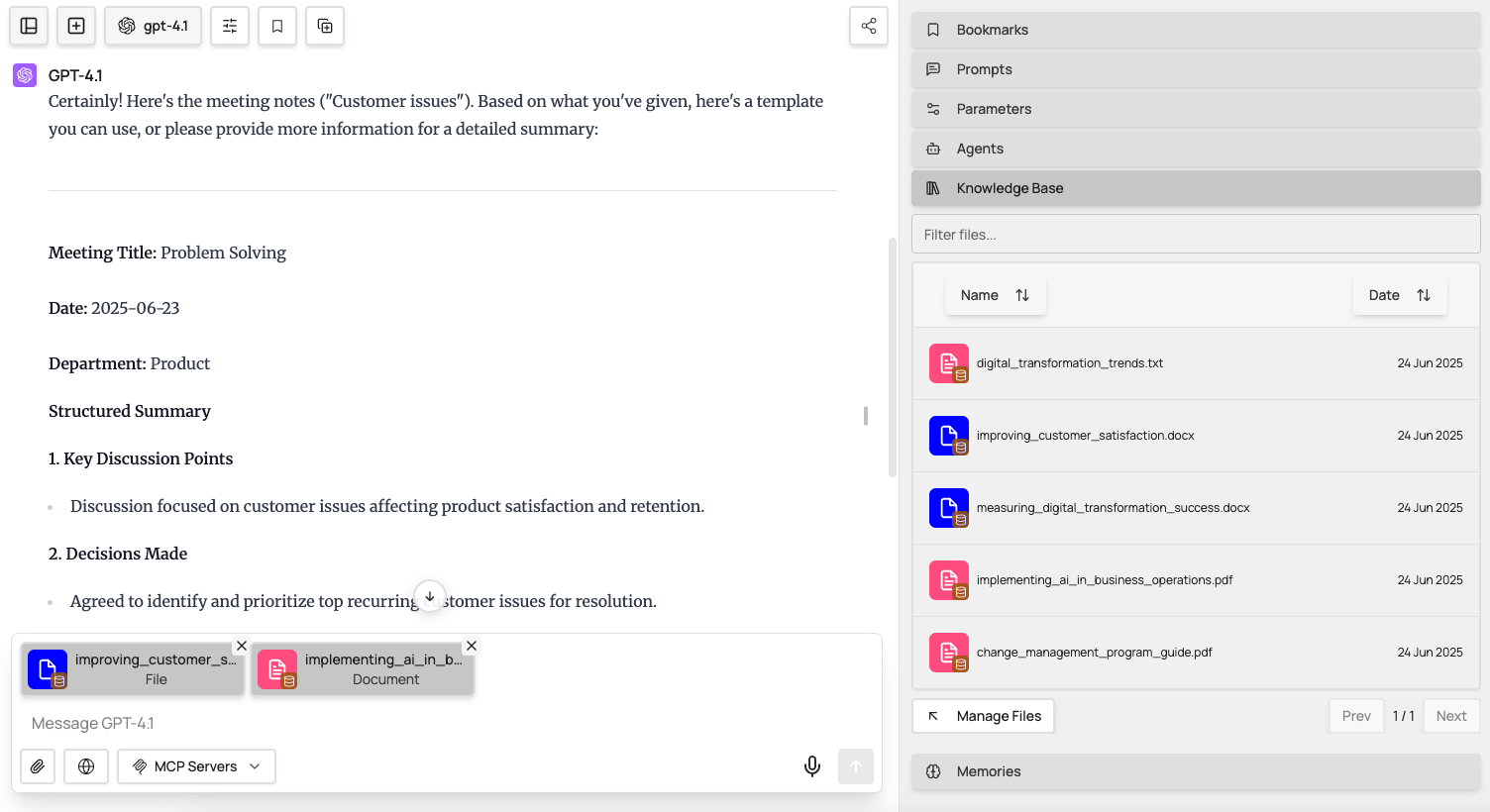
Task: Click file icon of improving_customer_satisfaction.docx
Action: pos(949,436)
